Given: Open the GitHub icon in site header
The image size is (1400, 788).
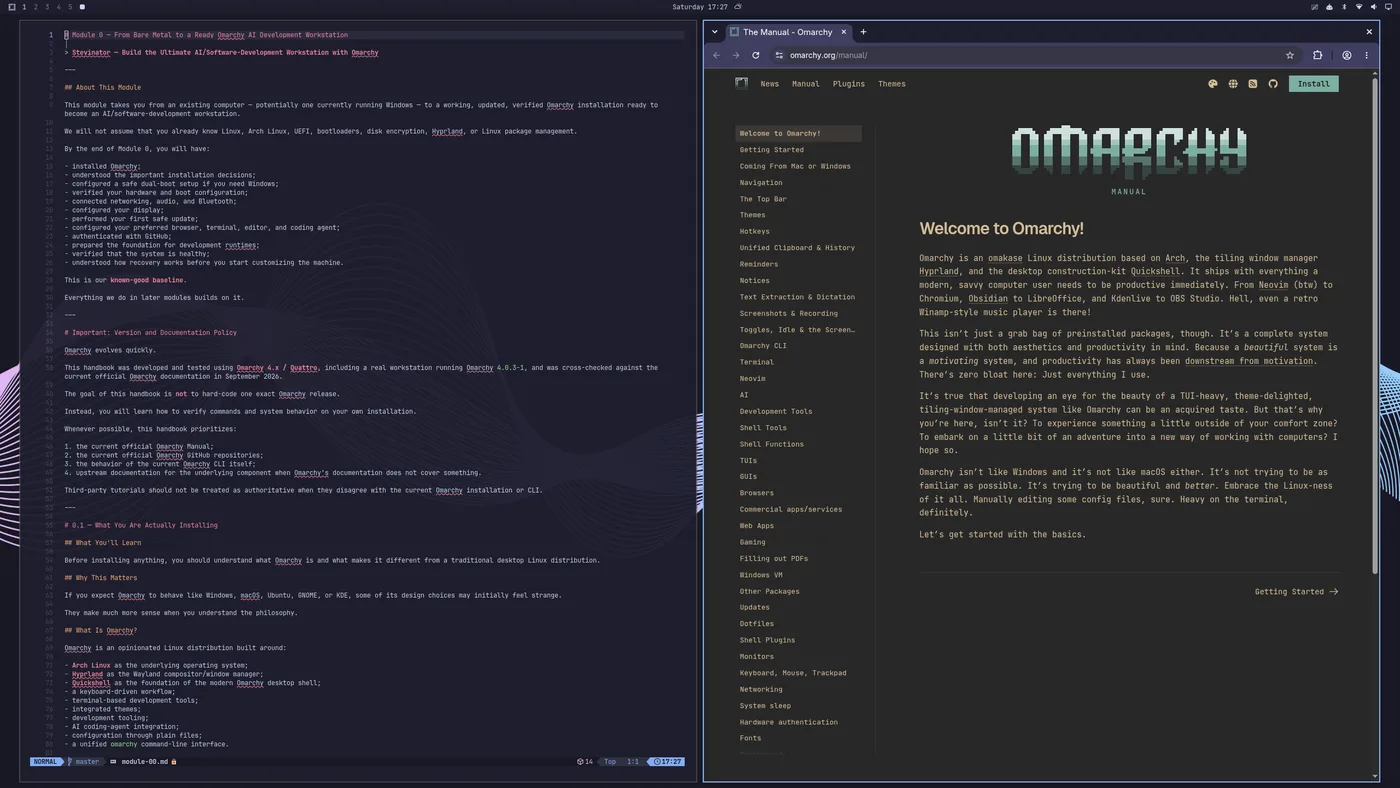Looking at the screenshot, I should 1273,84.
